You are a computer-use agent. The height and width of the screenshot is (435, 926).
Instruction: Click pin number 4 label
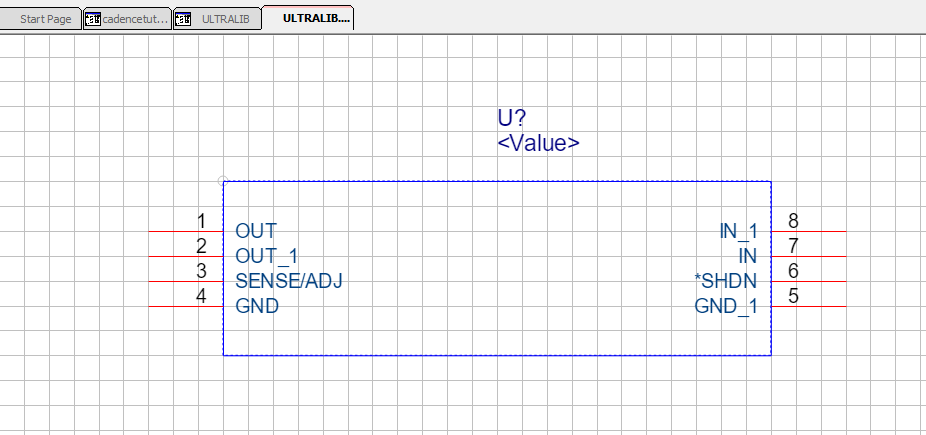coord(201,296)
